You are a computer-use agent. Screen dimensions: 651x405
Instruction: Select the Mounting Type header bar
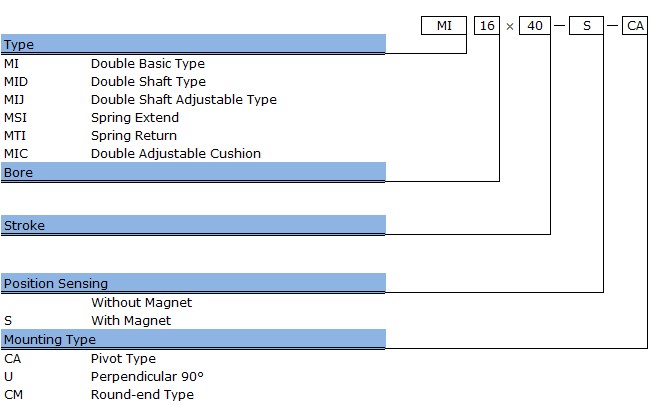coord(193,339)
